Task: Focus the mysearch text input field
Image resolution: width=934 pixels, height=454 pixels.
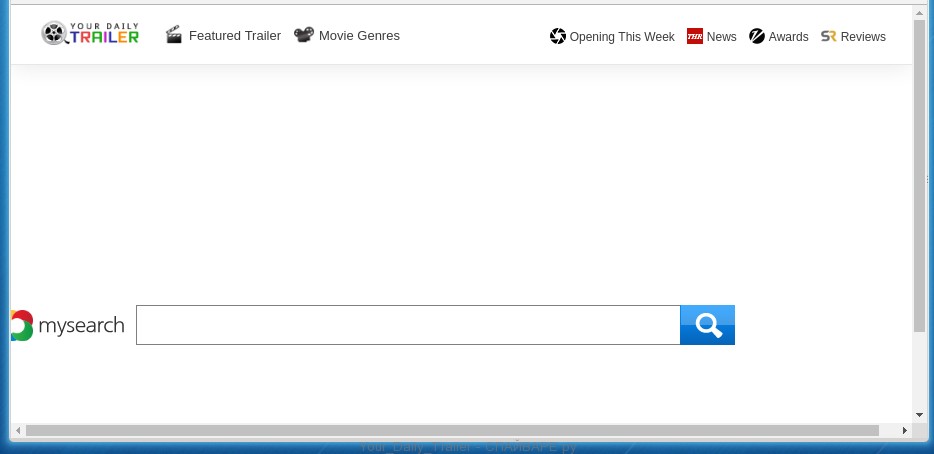Action: click(407, 325)
